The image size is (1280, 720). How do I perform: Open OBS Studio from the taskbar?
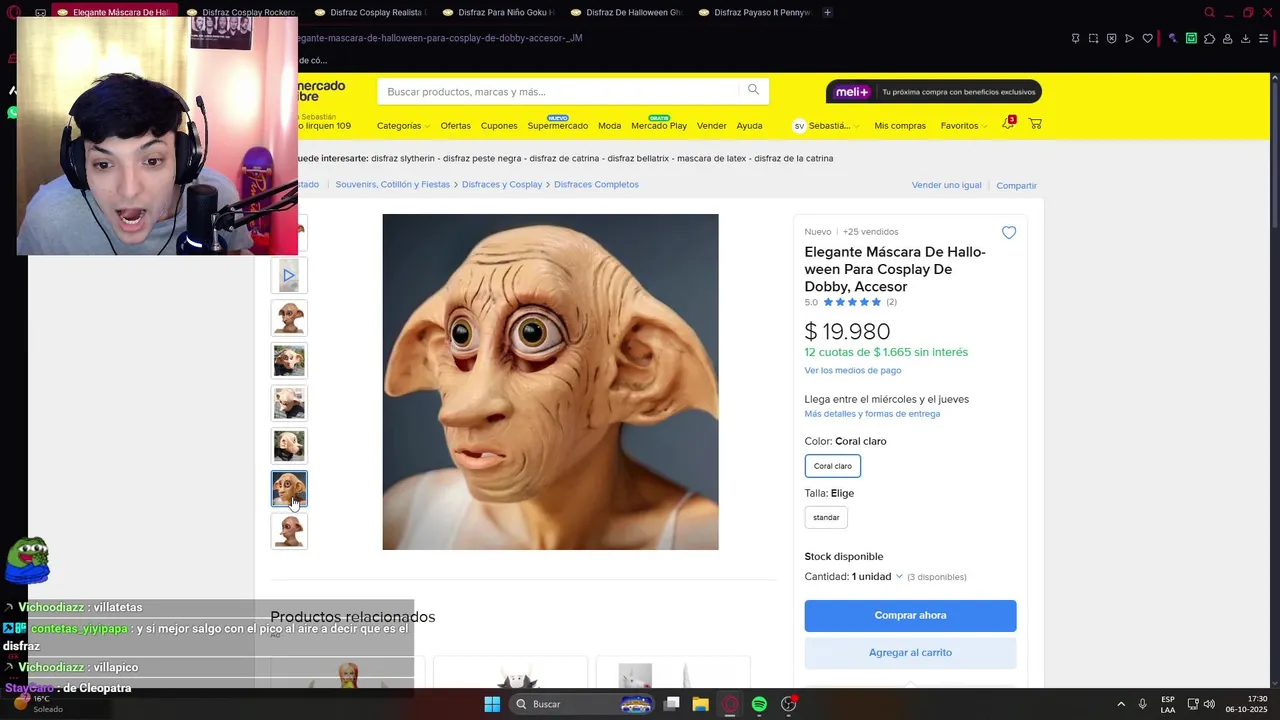coord(789,704)
